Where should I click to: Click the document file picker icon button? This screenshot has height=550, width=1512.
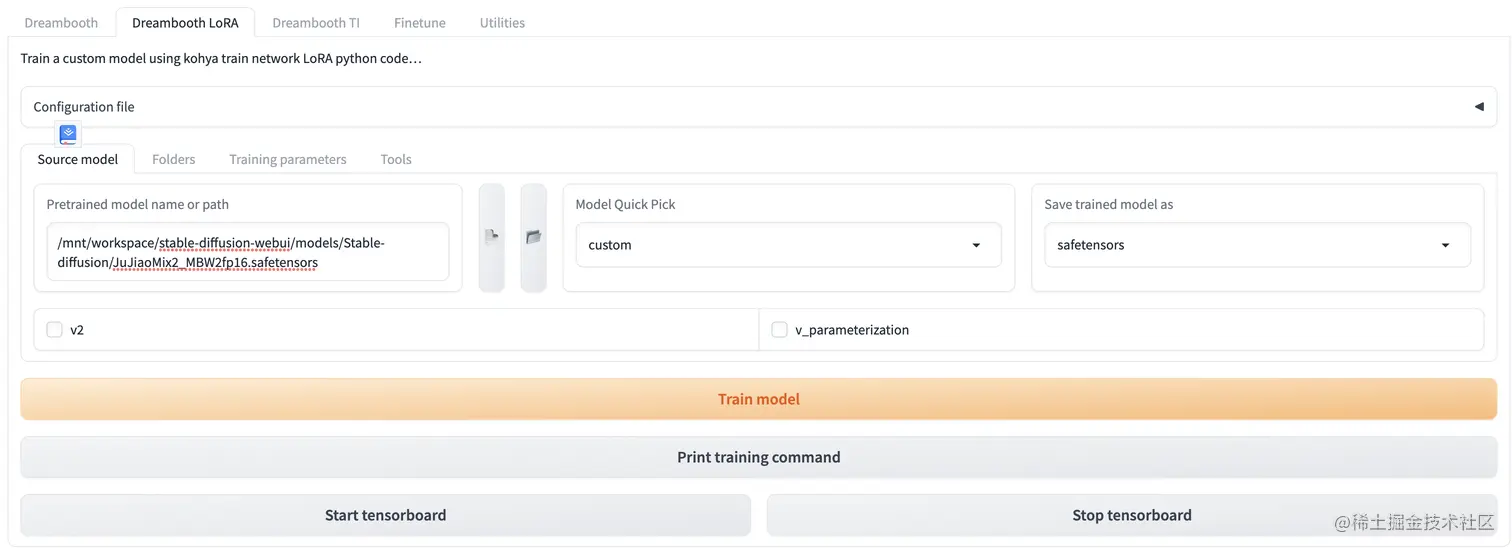pos(491,237)
